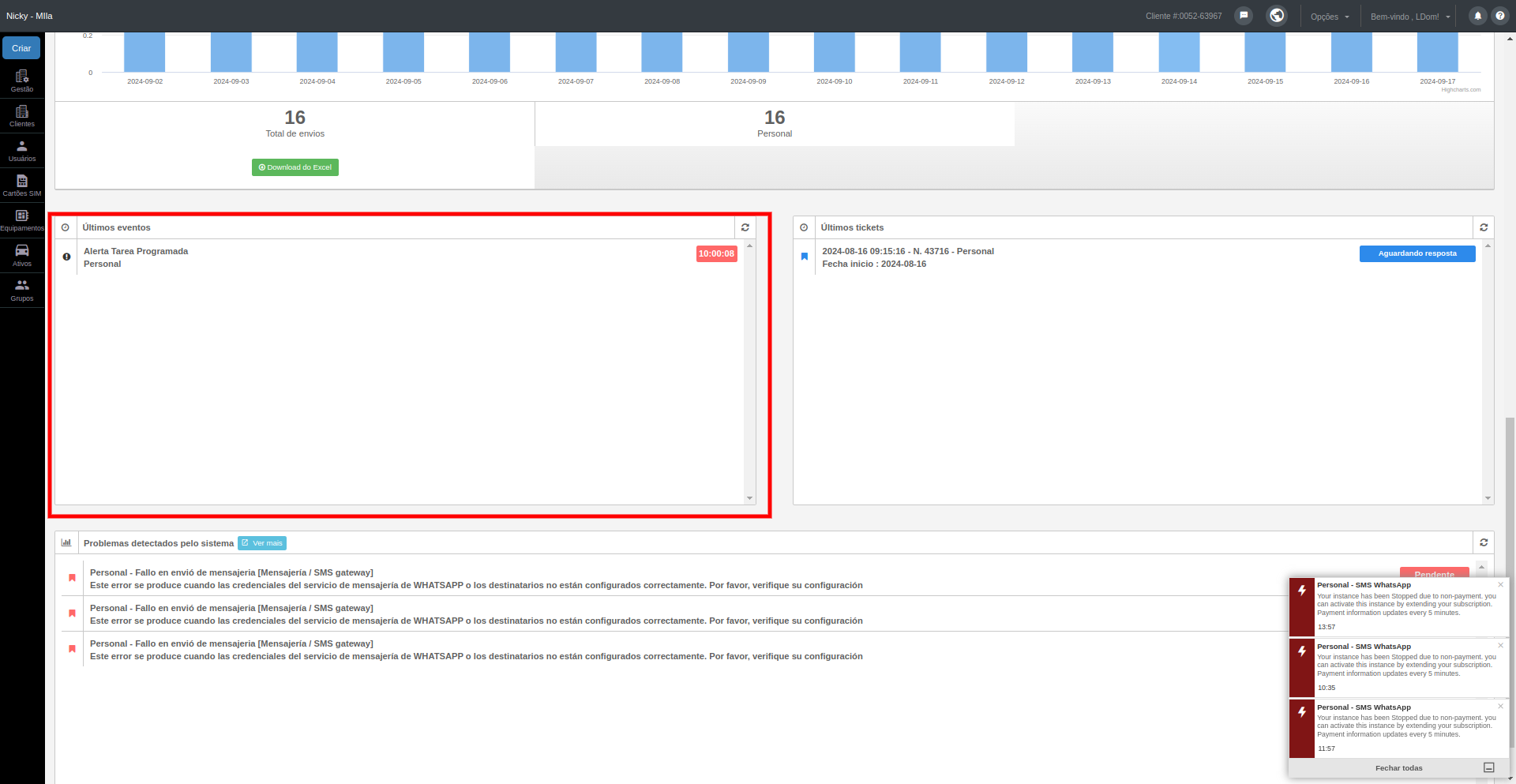This screenshot has height=784, width=1516.
Task: Click Fechar todas notifications
Action: coord(1398,768)
